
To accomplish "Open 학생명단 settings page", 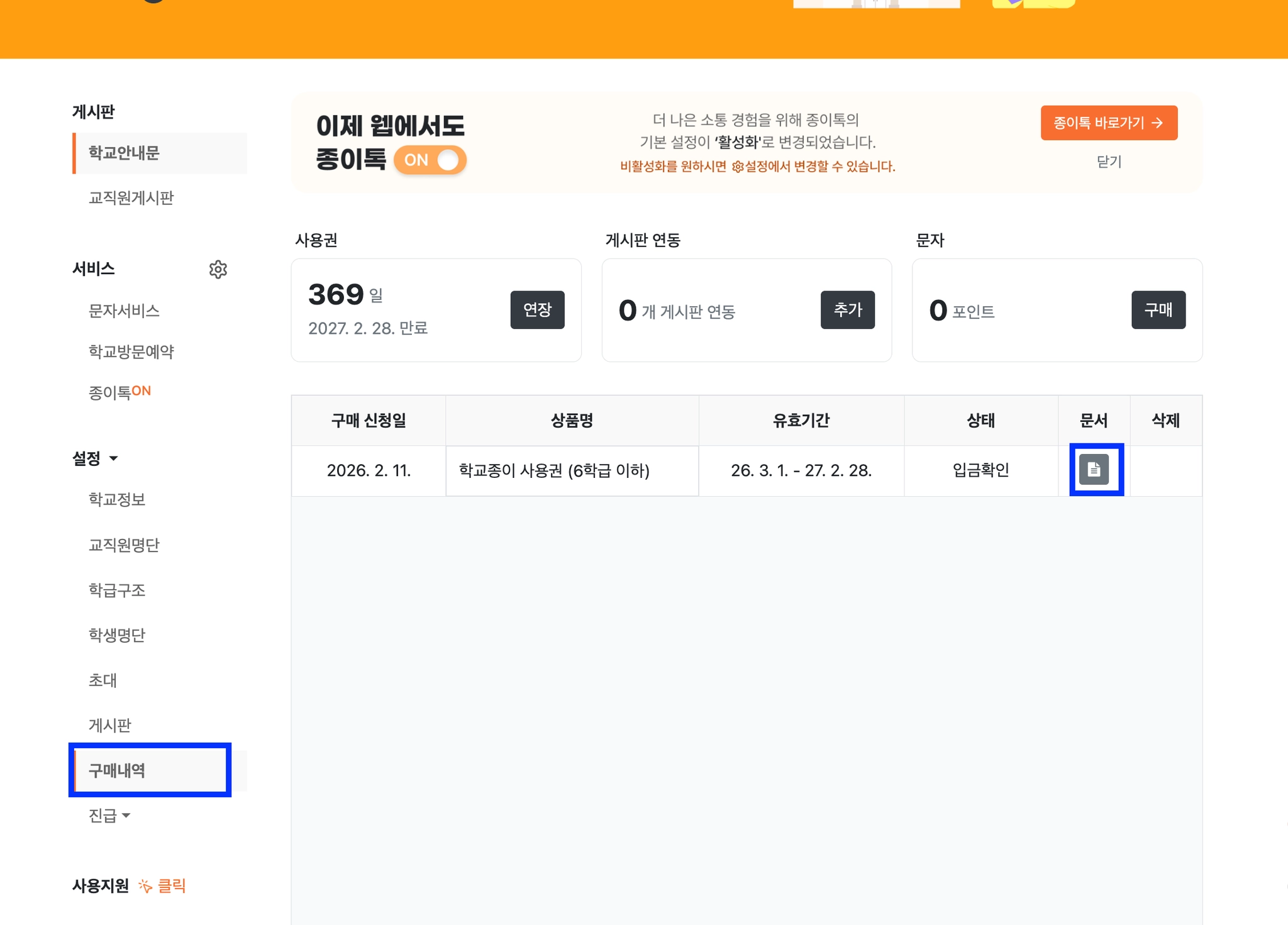I will click(x=117, y=635).
